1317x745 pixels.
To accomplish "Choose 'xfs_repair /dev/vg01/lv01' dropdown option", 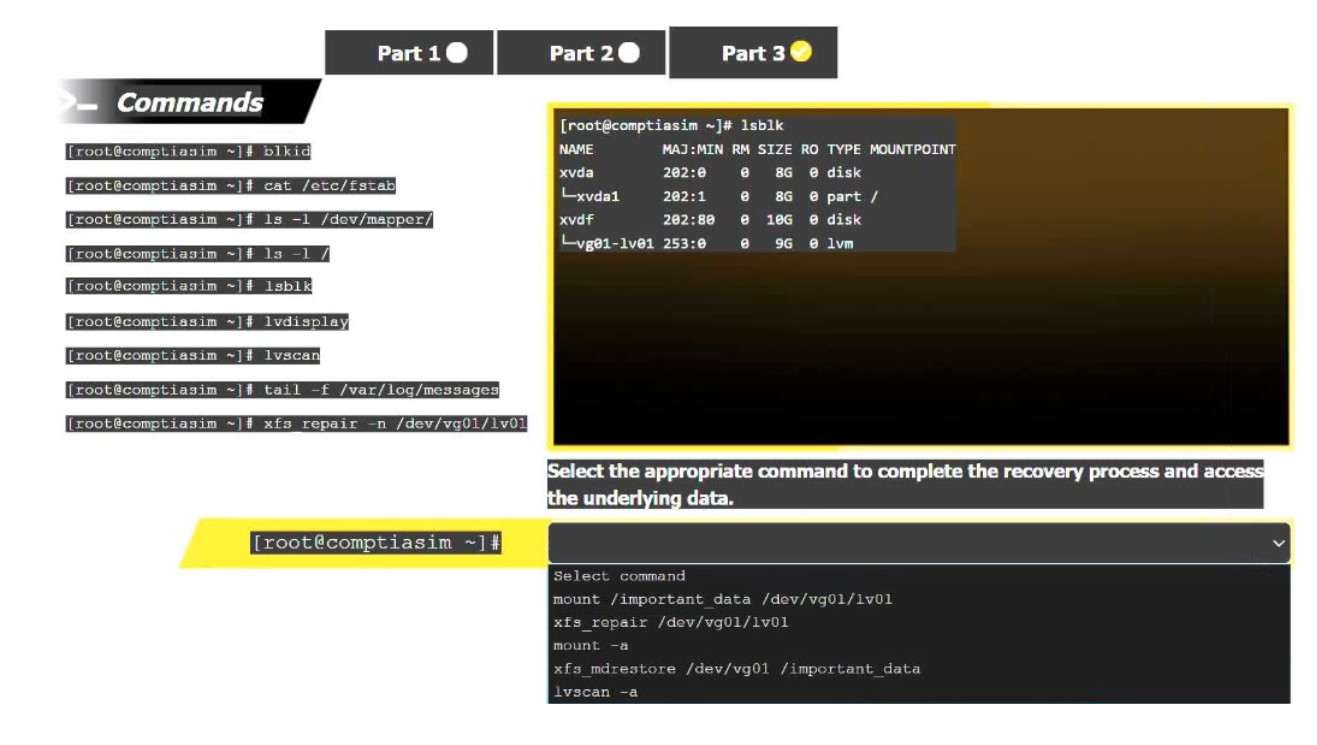I will click(x=670, y=622).
